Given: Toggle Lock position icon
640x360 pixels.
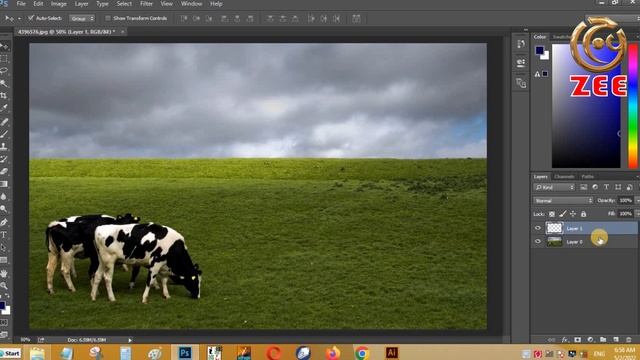Looking at the screenshot, I should (x=573, y=214).
